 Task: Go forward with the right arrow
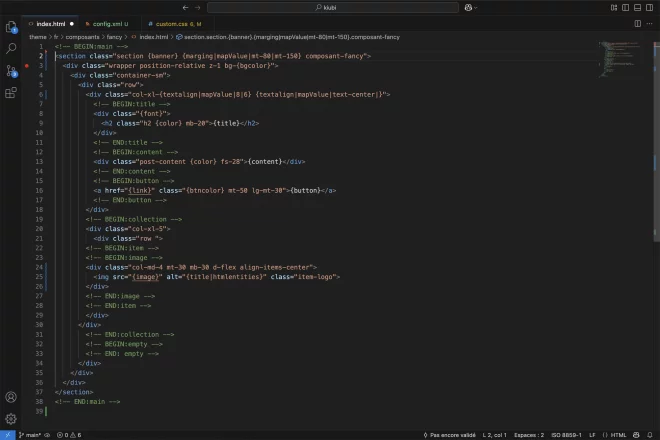click(x=197, y=8)
